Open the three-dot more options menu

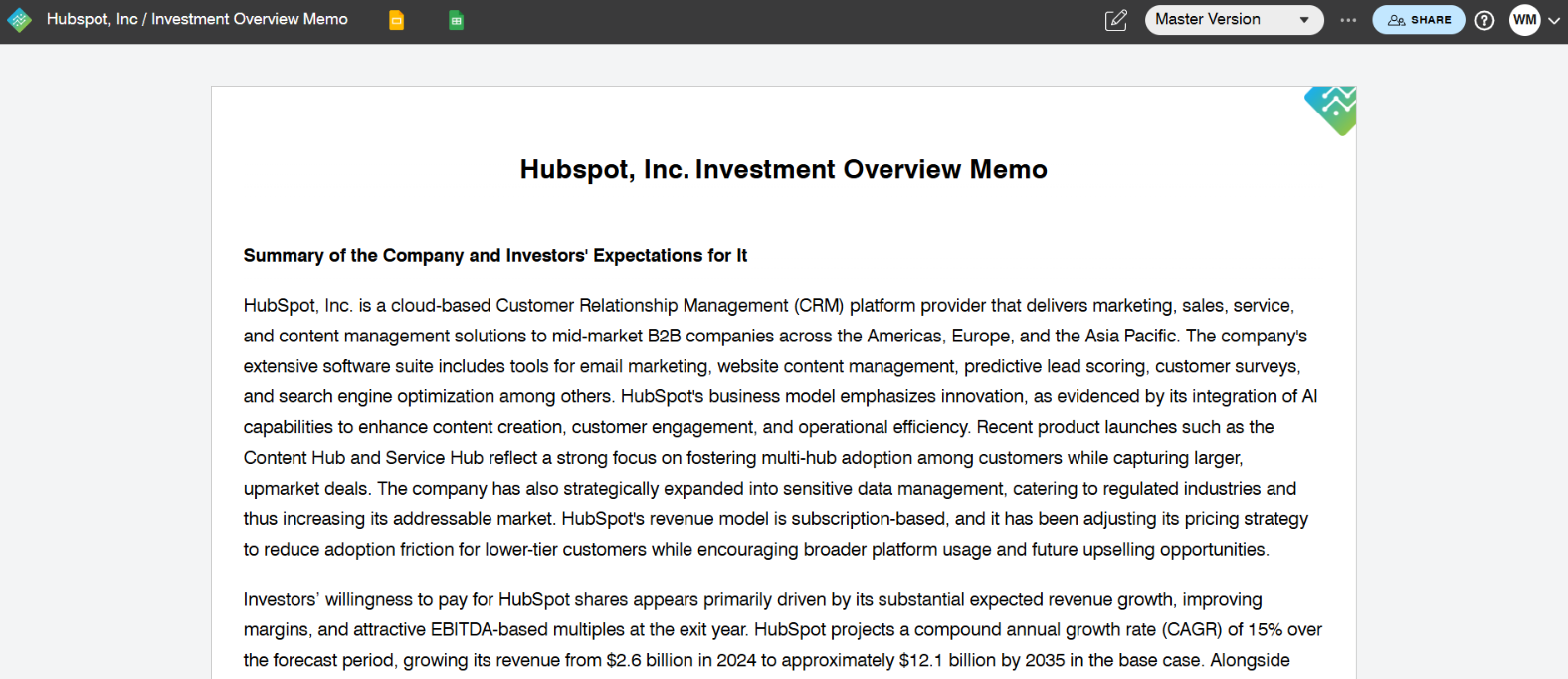point(1348,20)
